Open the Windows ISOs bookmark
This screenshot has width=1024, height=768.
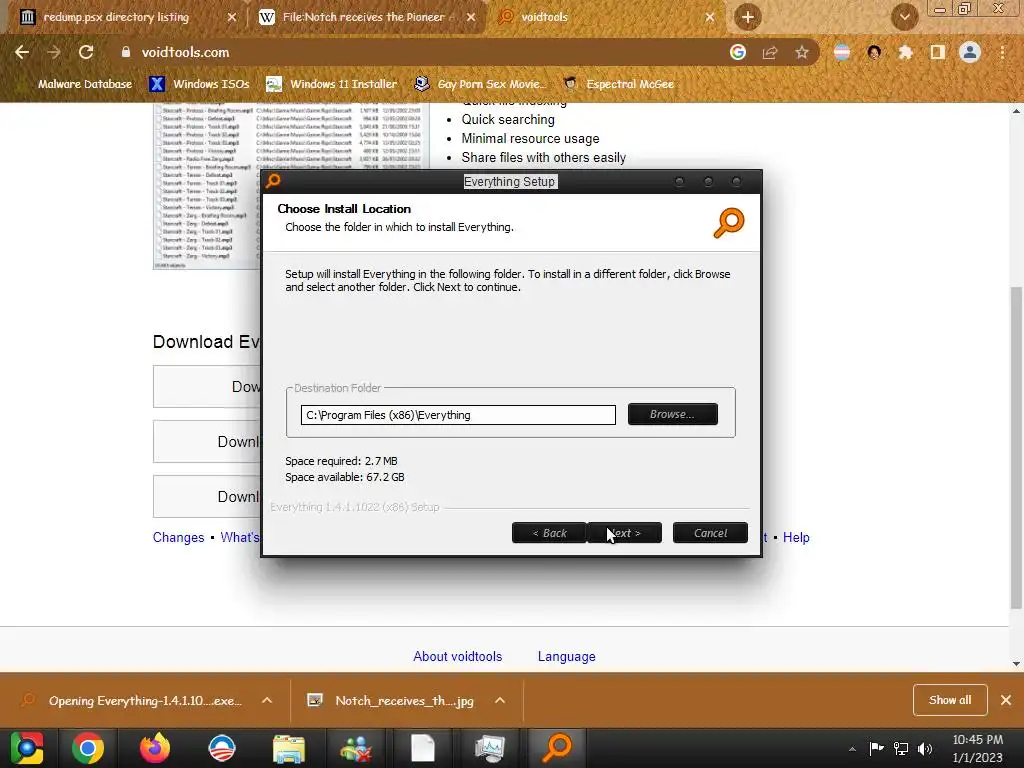(x=199, y=84)
